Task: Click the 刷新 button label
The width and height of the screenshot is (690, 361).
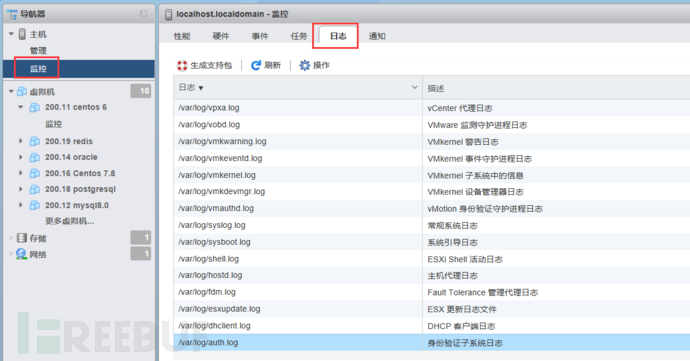Action: coord(272,66)
